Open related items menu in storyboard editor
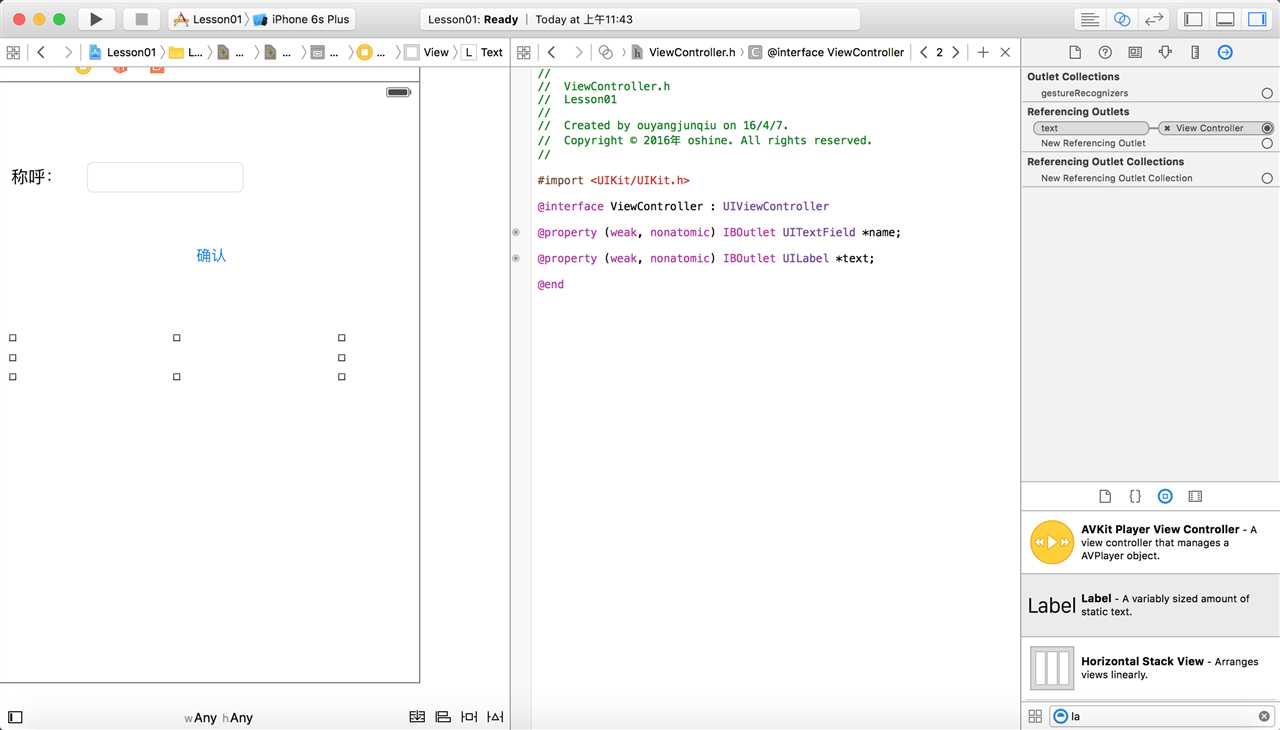Viewport: 1280px width, 730px height. pos(13,52)
